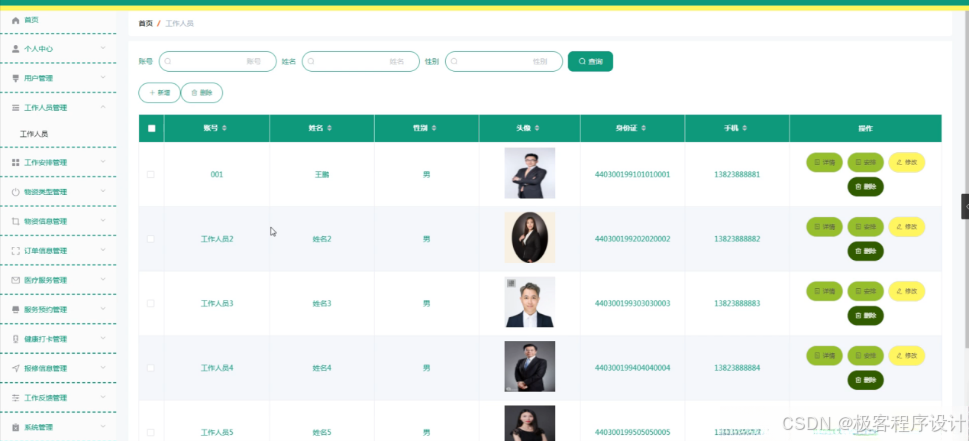Click 安排 for 工作人员3 row
Viewport: 970px width, 441px height.
tap(865, 291)
